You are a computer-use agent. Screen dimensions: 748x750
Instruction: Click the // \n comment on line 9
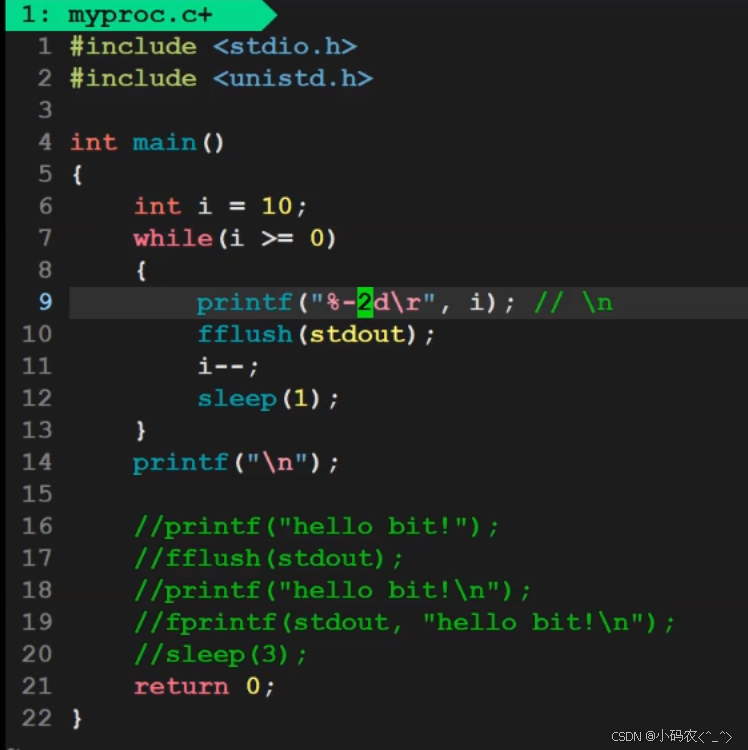pyautogui.click(x=573, y=302)
